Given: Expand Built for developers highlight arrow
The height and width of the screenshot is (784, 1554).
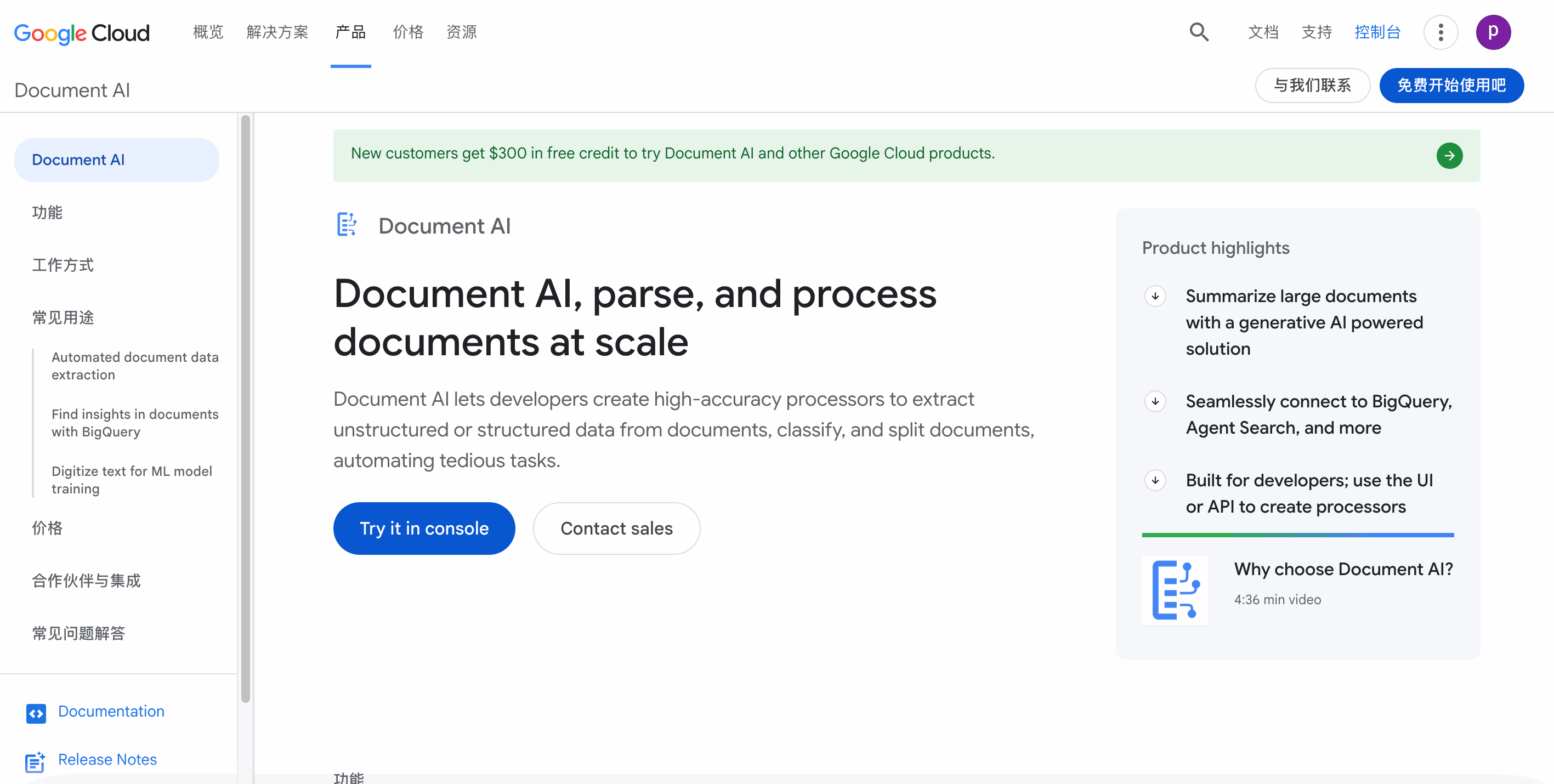Looking at the screenshot, I should click(x=1155, y=480).
